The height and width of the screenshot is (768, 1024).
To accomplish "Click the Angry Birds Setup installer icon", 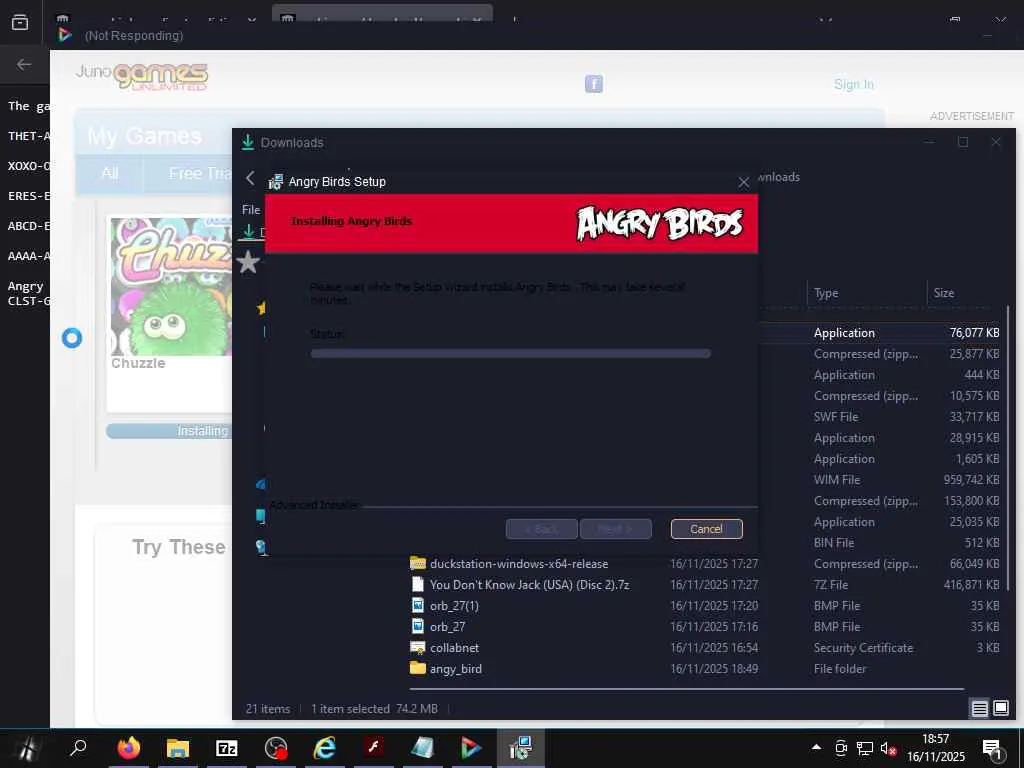I will tap(276, 182).
